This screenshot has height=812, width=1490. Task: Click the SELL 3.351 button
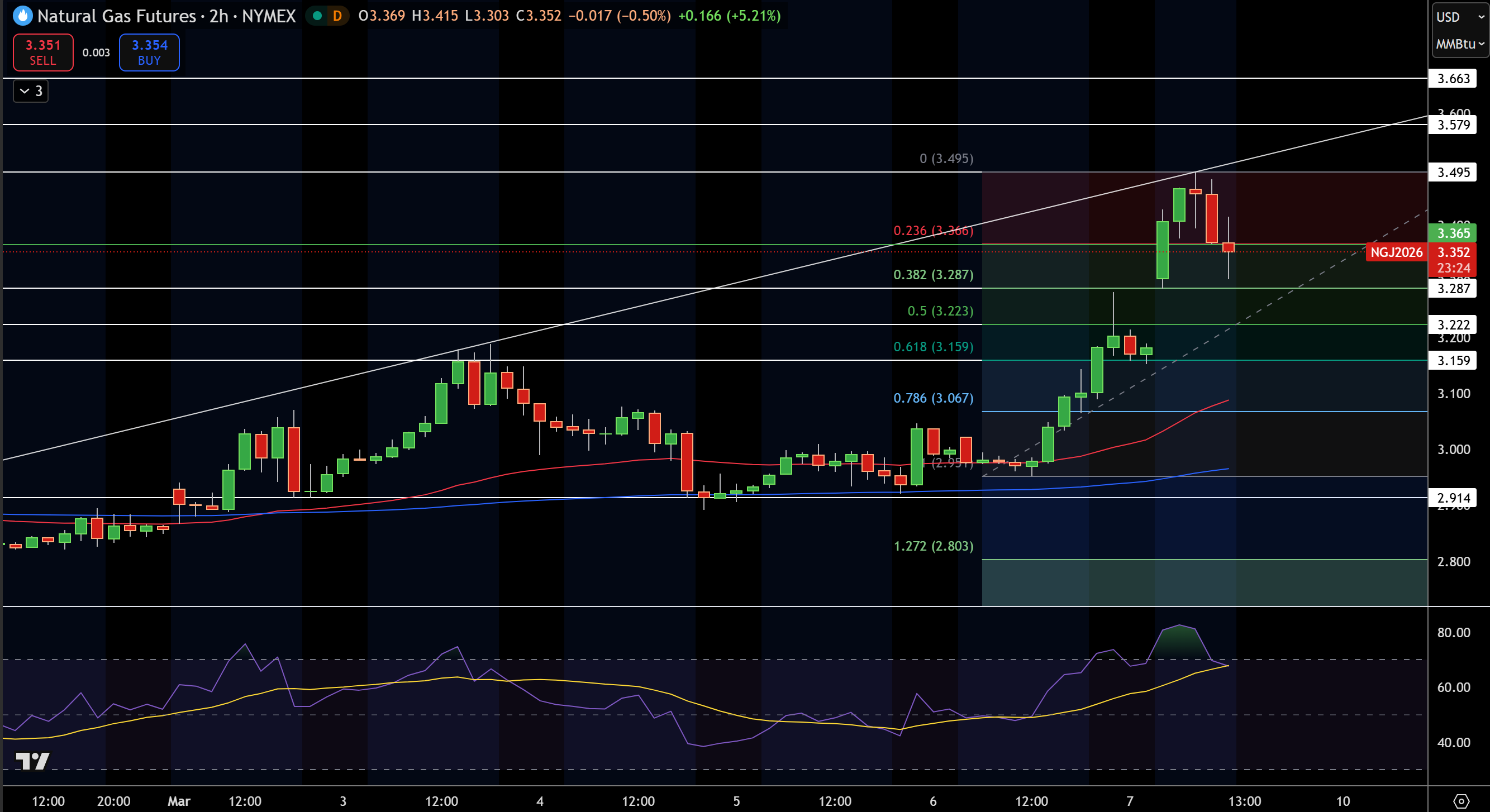tap(44, 52)
